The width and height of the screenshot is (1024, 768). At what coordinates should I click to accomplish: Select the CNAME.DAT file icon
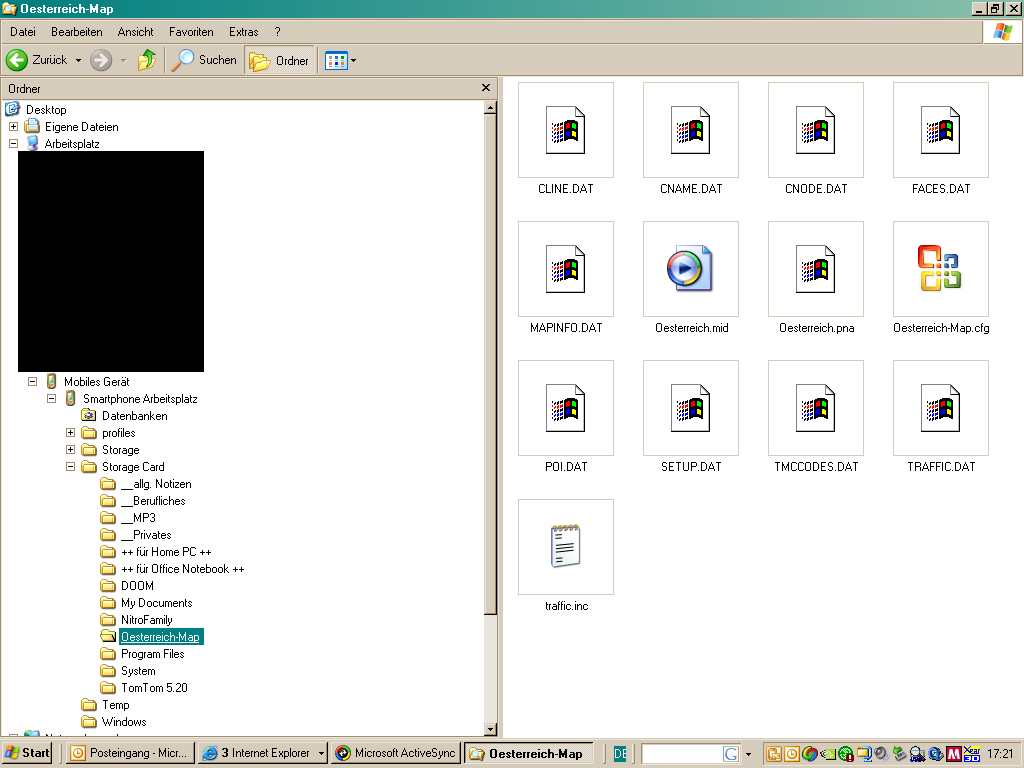tap(691, 130)
